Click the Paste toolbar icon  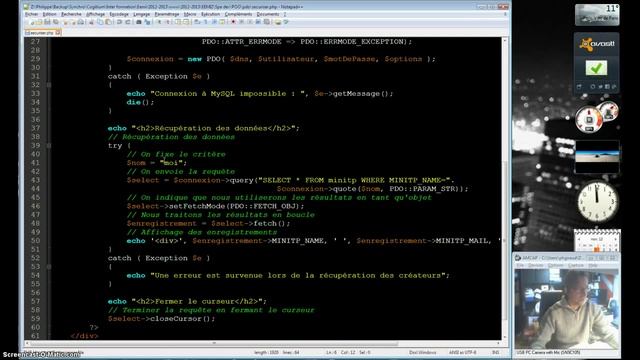(108, 22)
